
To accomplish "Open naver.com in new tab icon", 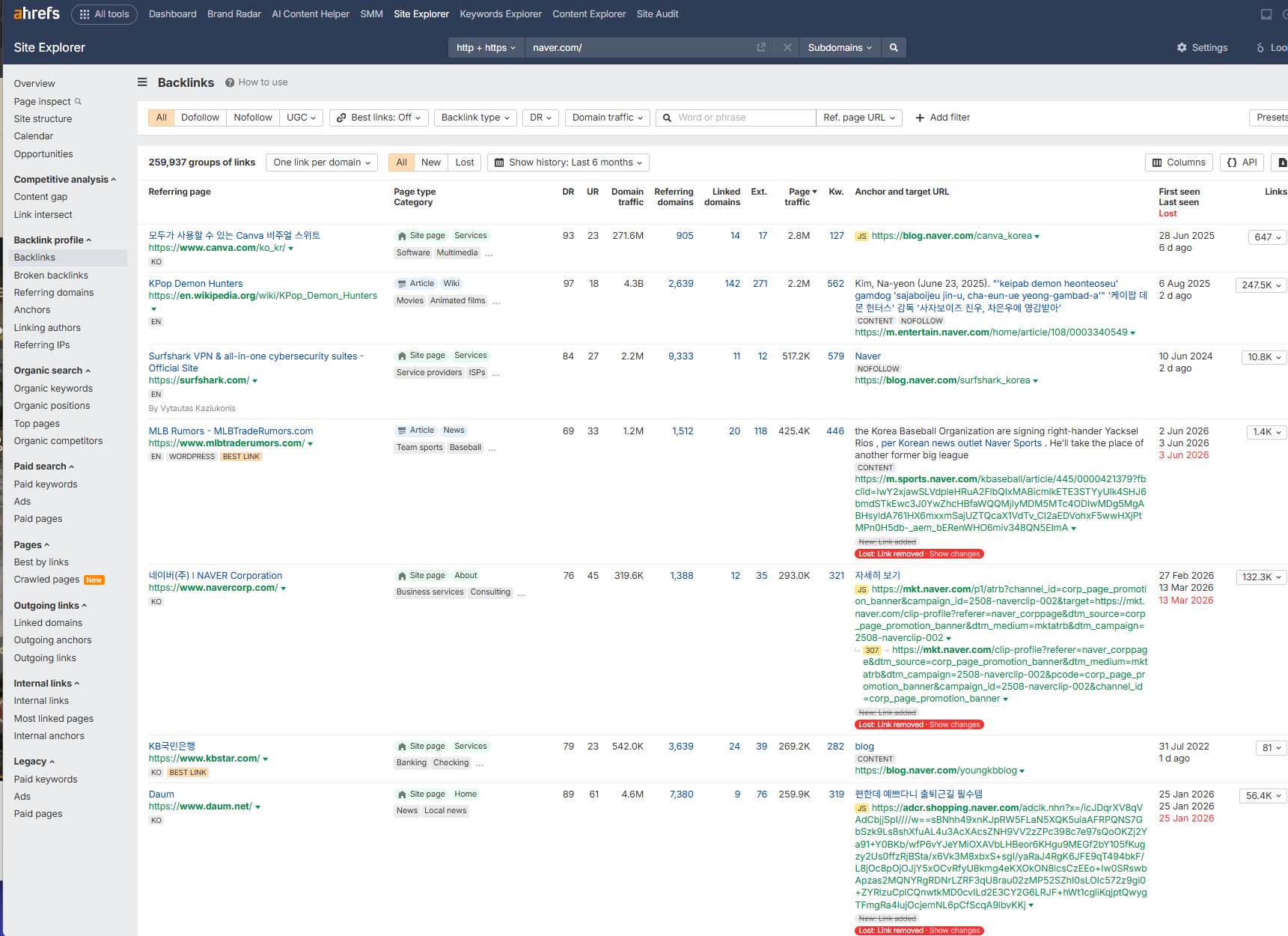I will (761, 47).
